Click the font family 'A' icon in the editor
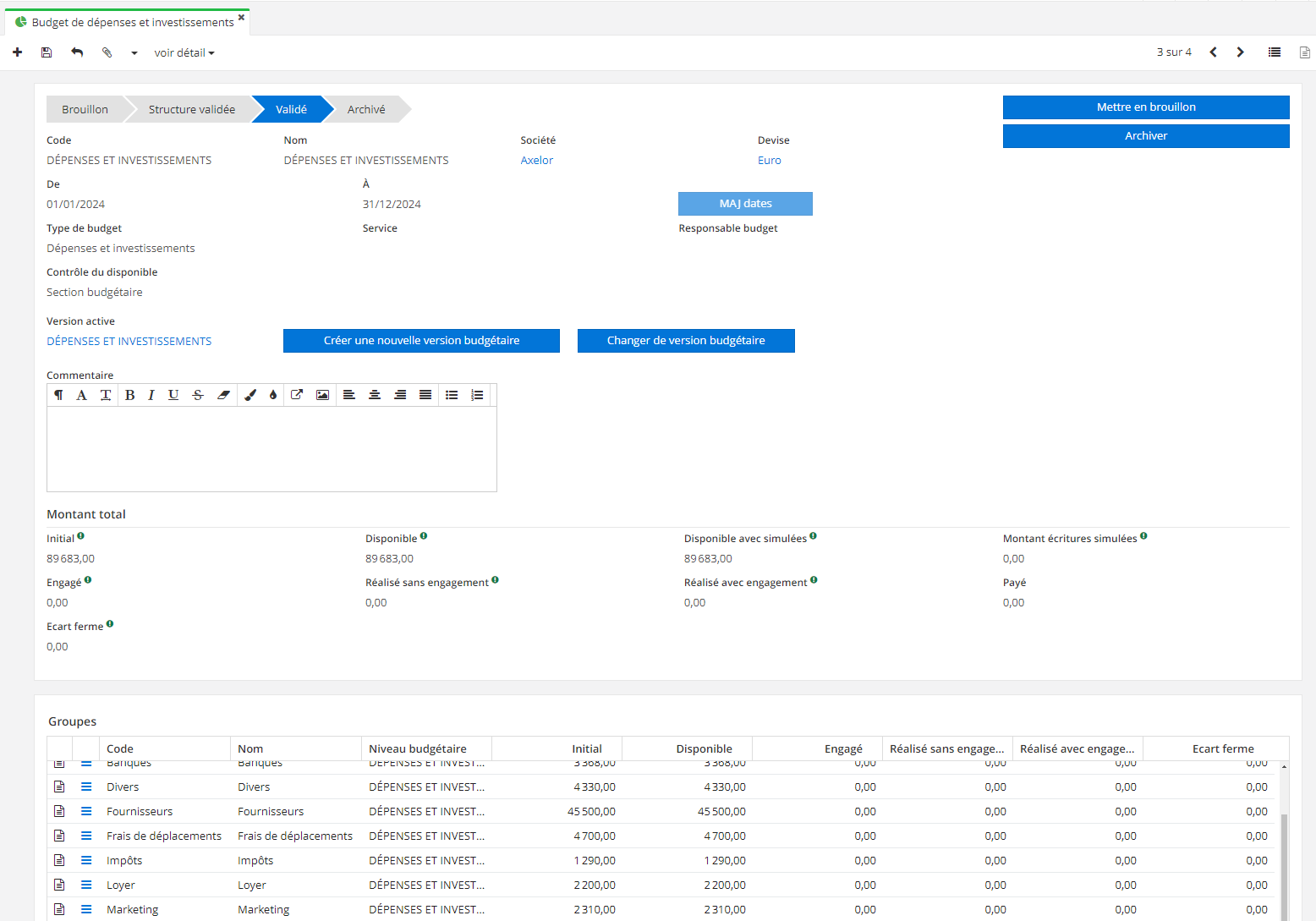The height and width of the screenshot is (921, 1316). (81, 395)
